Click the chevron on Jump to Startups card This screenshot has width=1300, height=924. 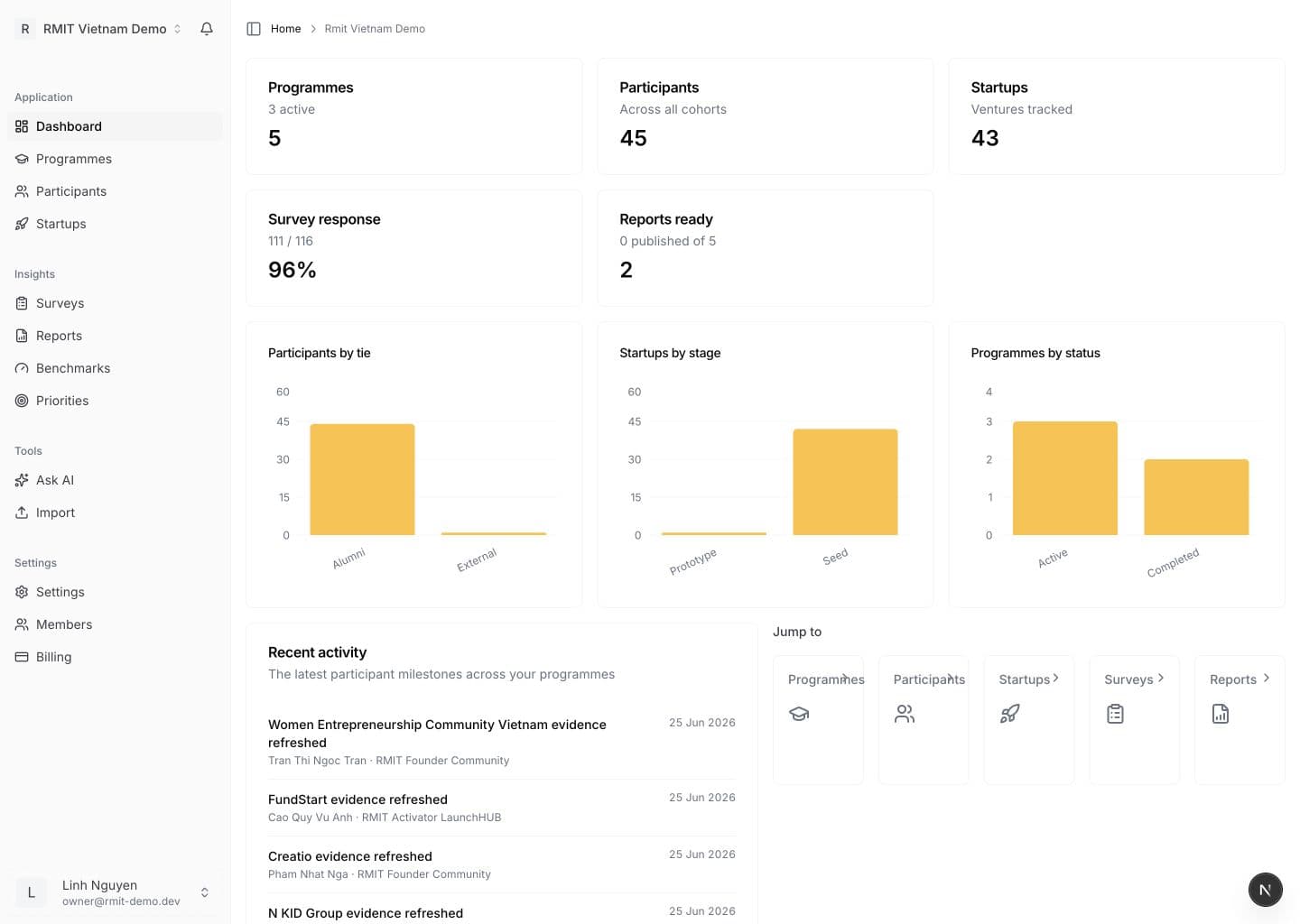click(x=1055, y=678)
